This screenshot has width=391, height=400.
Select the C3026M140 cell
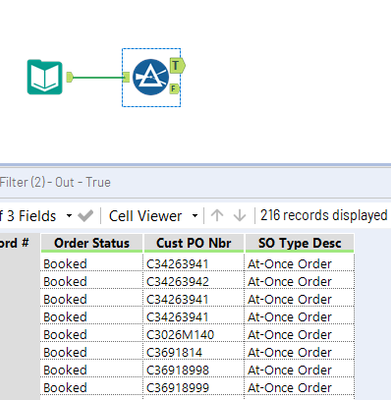click(x=194, y=335)
